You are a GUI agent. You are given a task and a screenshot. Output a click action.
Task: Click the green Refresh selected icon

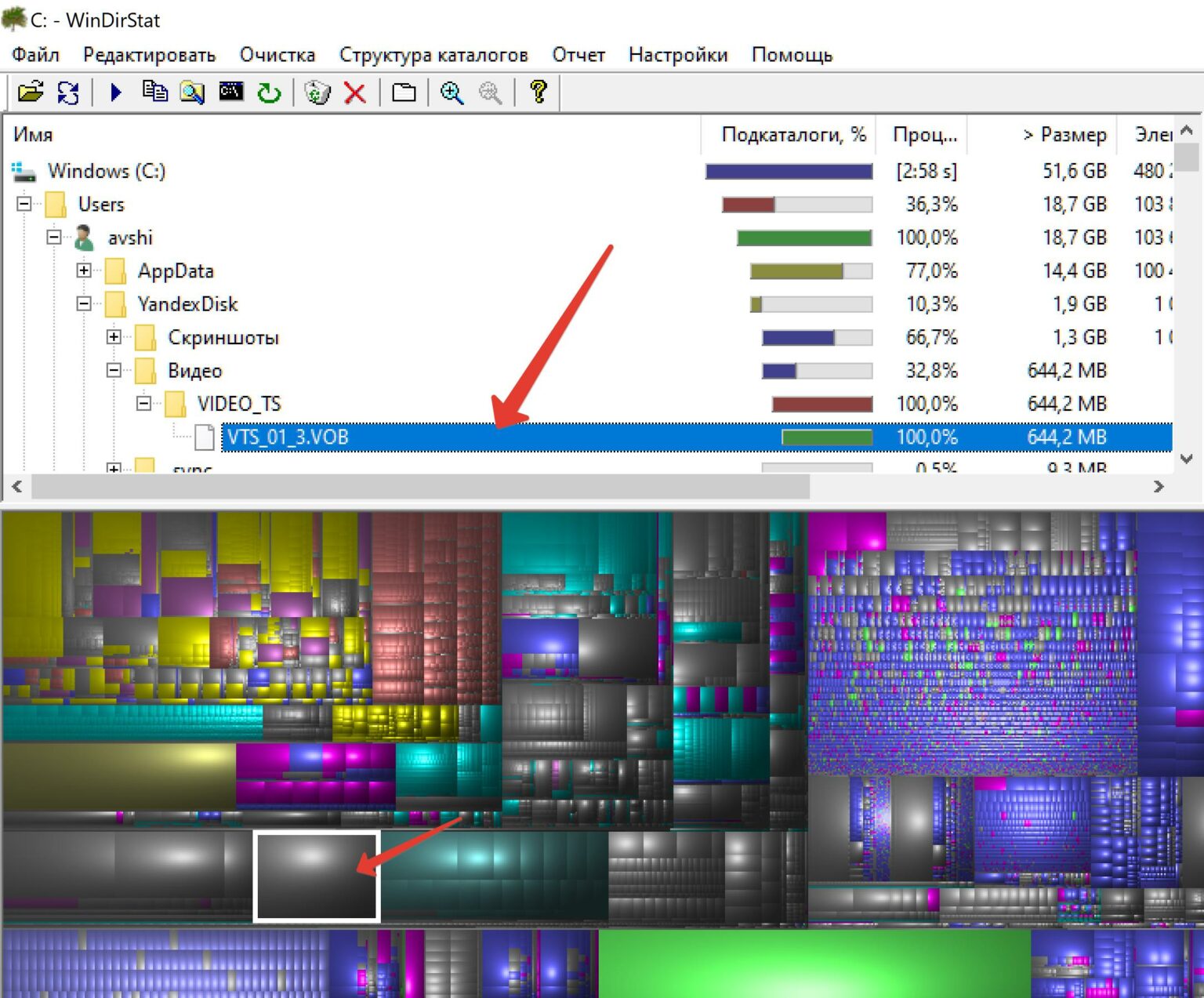[269, 93]
